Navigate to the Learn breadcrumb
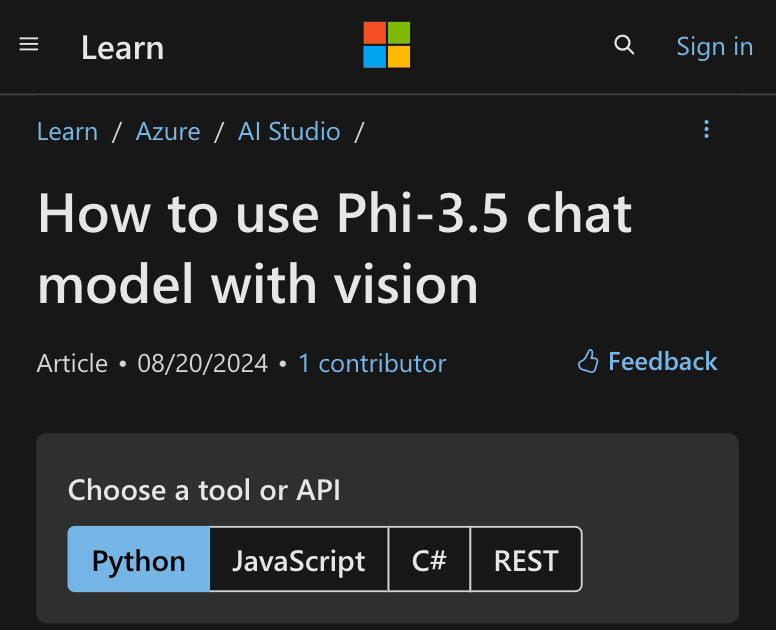This screenshot has width=776, height=630. [x=67, y=131]
